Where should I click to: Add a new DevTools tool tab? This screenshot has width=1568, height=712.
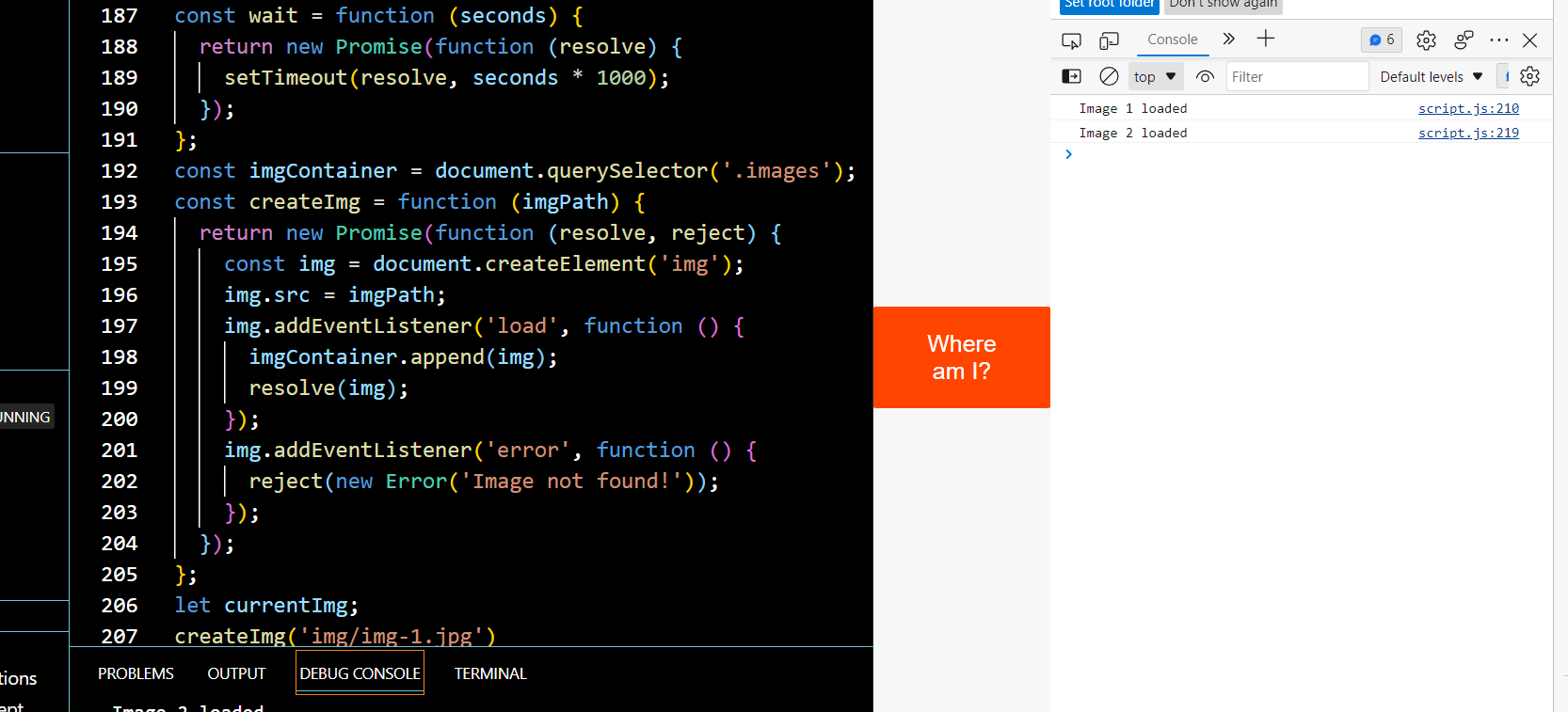pos(1266,39)
